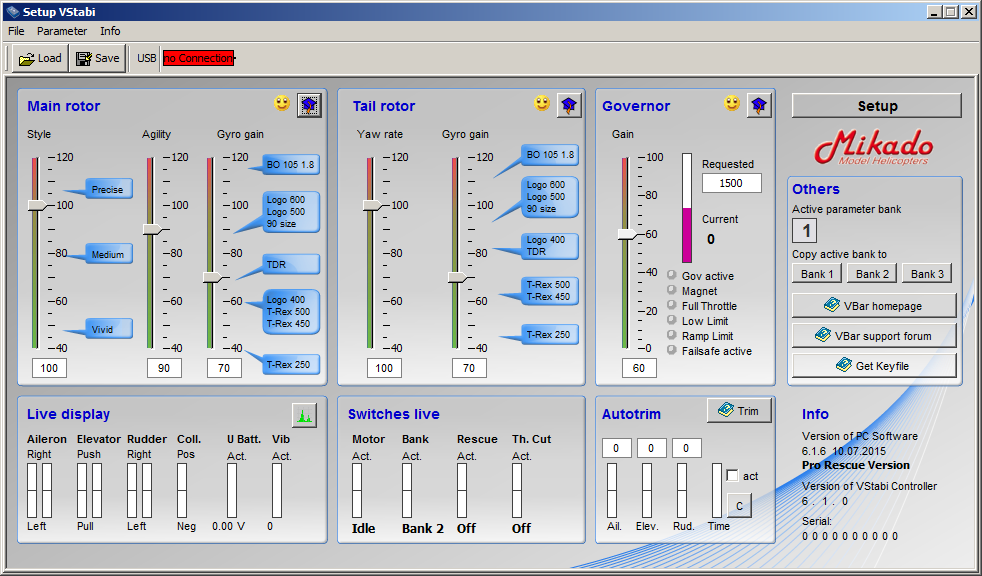Screen dimensions: 982x576
Task: Click the Governor Gain slider handle
Action: point(628,234)
